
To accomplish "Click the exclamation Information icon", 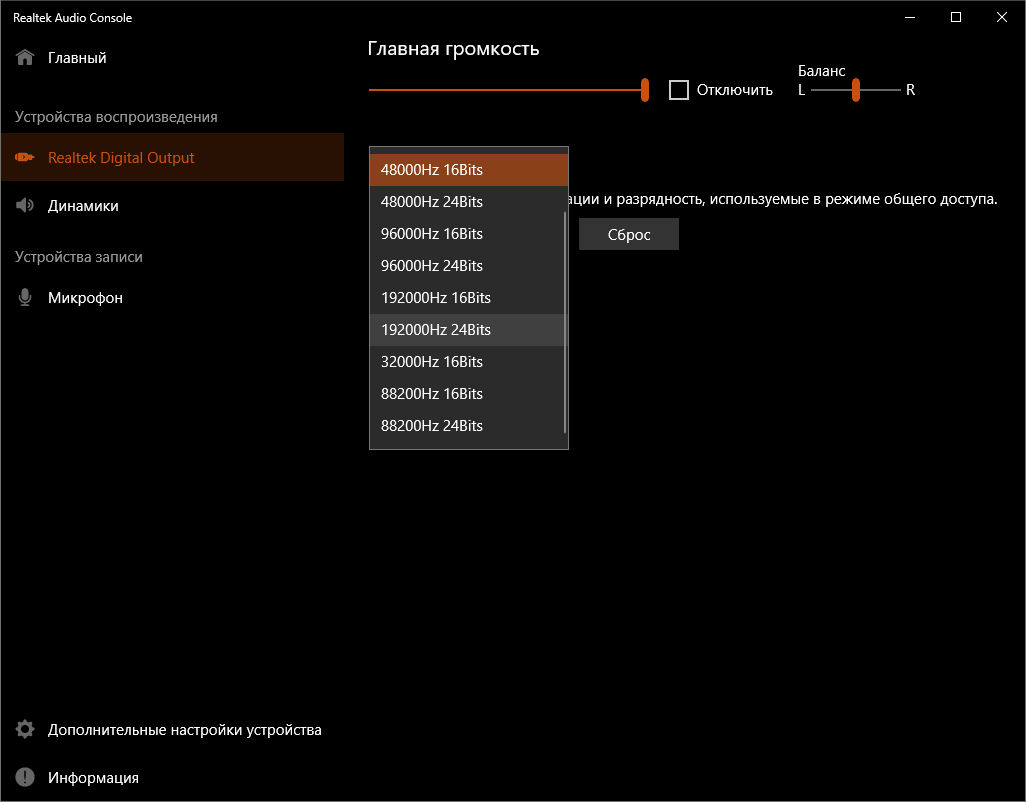I will point(25,777).
